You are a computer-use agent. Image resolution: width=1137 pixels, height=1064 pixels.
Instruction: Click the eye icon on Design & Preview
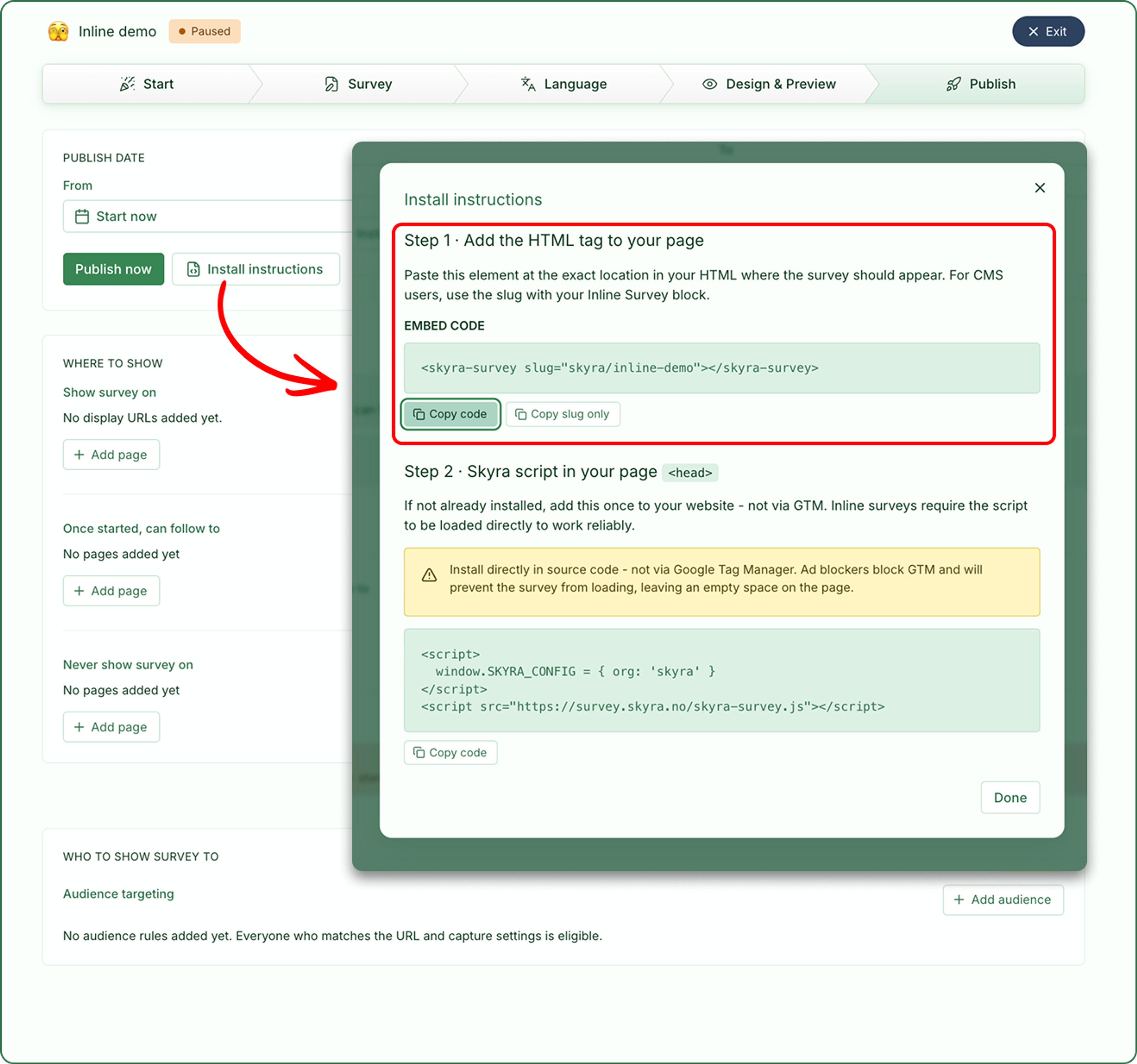[709, 84]
